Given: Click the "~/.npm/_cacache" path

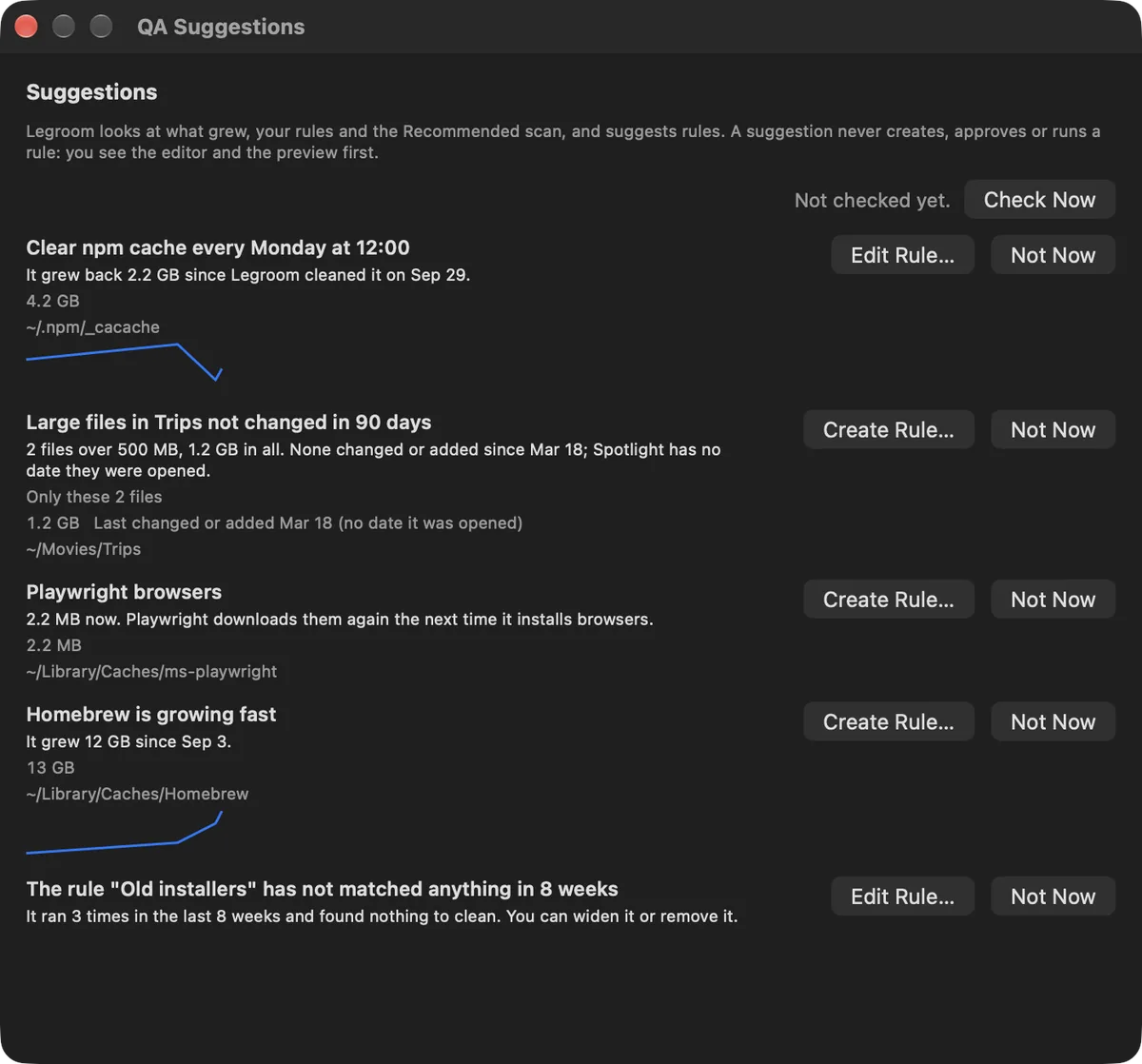Looking at the screenshot, I should click(92, 327).
